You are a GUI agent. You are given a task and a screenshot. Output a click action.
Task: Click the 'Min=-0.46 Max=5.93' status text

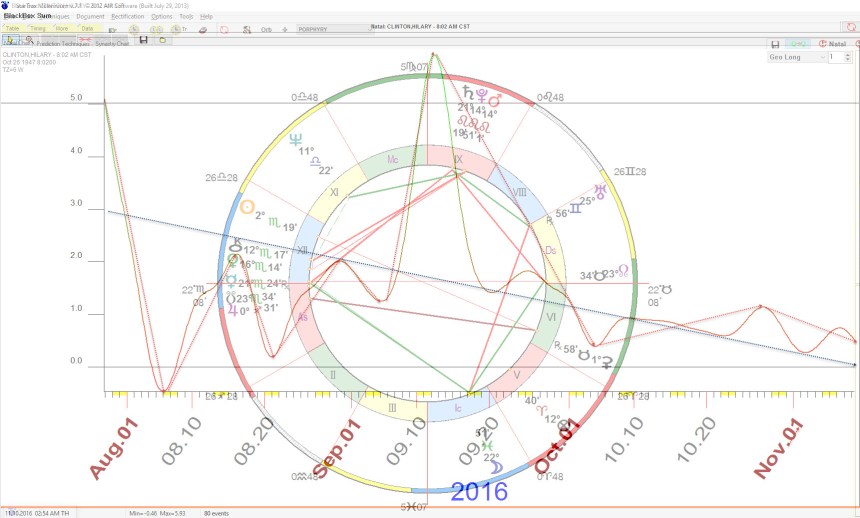tap(157, 514)
